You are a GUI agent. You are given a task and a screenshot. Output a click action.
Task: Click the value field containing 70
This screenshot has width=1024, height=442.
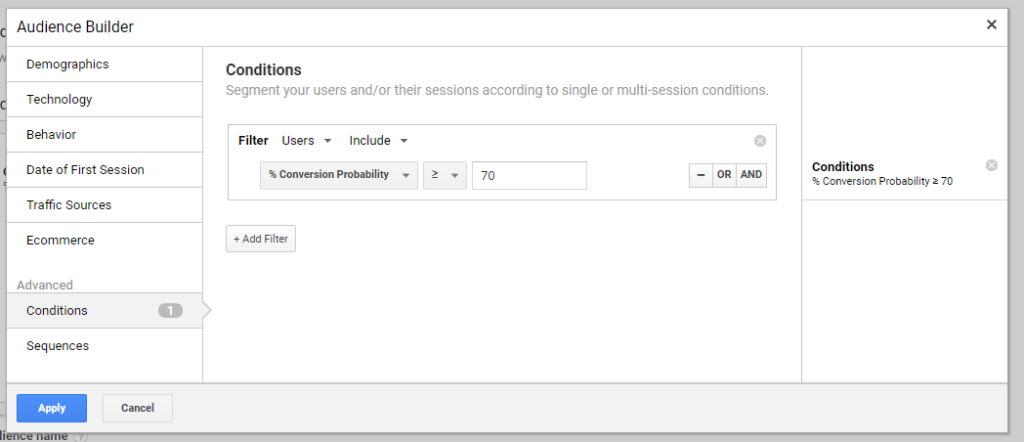(529, 176)
